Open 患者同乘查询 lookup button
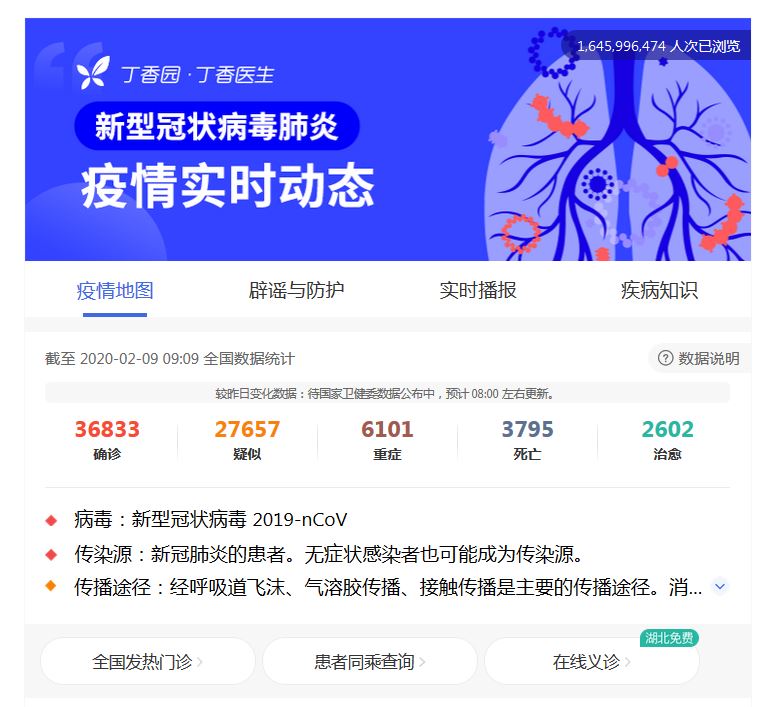775x707 pixels. click(x=370, y=661)
